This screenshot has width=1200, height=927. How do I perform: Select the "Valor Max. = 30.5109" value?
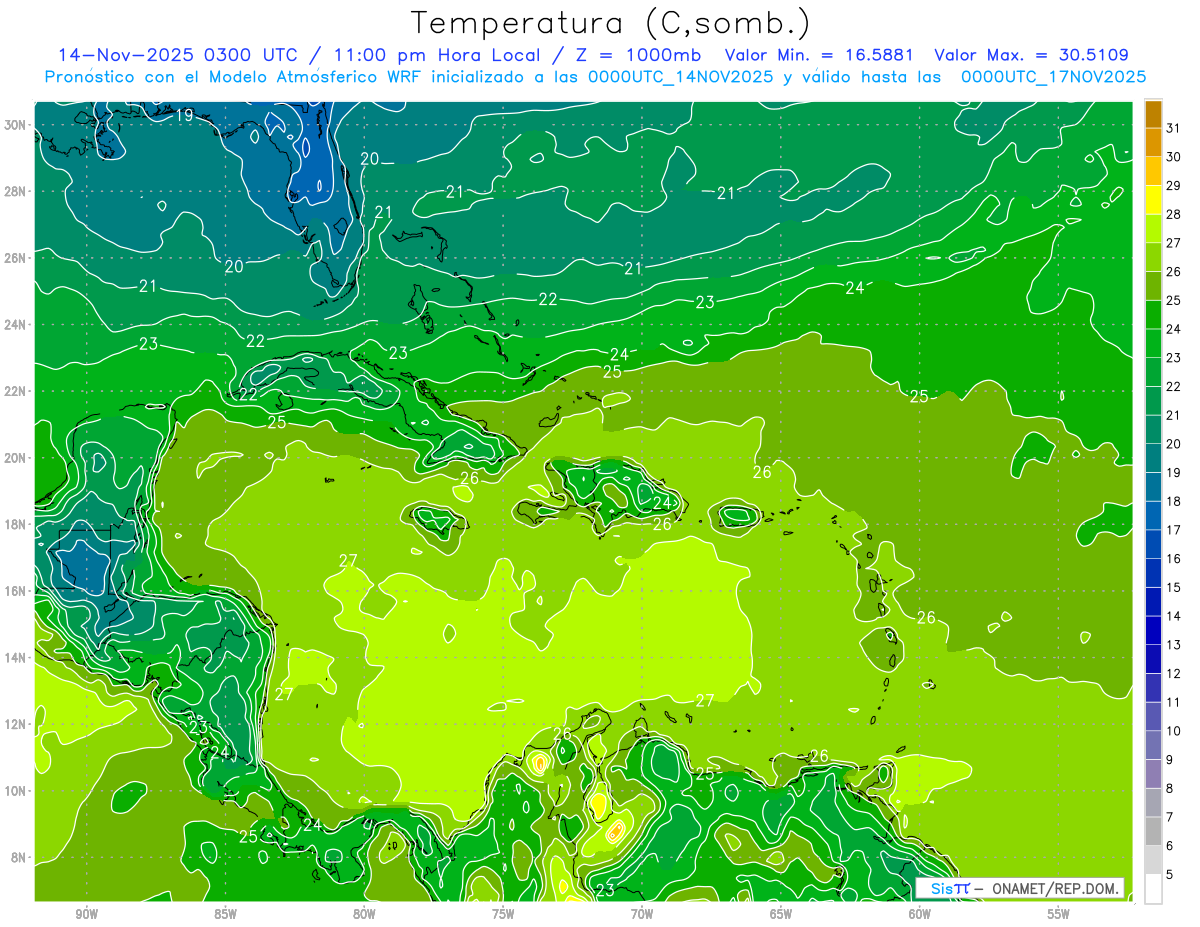[x=1031, y=55]
